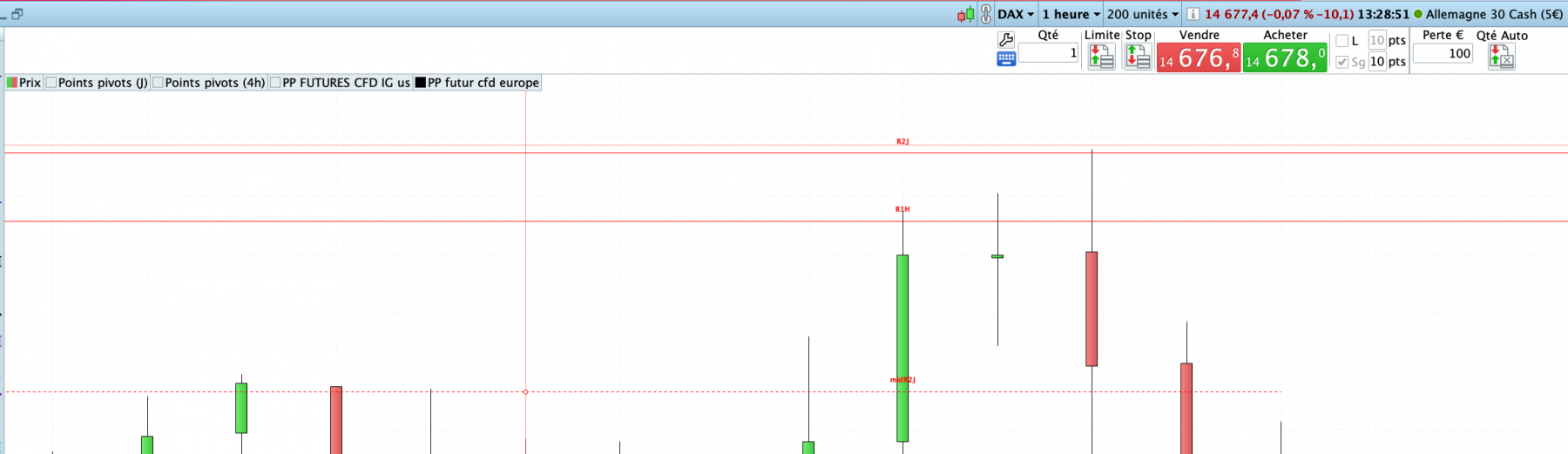Toggle the Sg guaranteed stop checkbox
Image resolution: width=1568 pixels, height=454 pixels.
click(1342, 62)
